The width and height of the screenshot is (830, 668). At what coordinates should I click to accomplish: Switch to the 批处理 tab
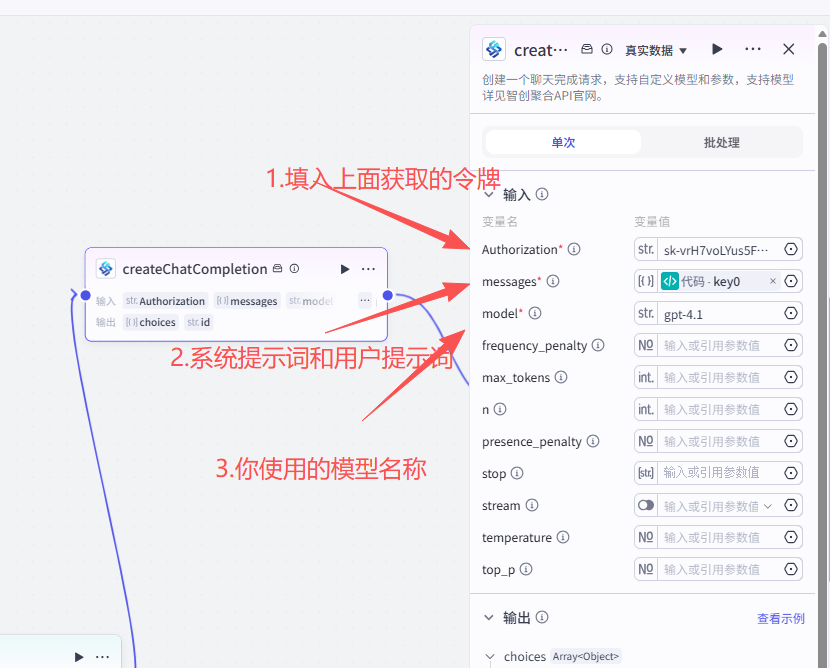pyautogui.click(x=722, y=141)
